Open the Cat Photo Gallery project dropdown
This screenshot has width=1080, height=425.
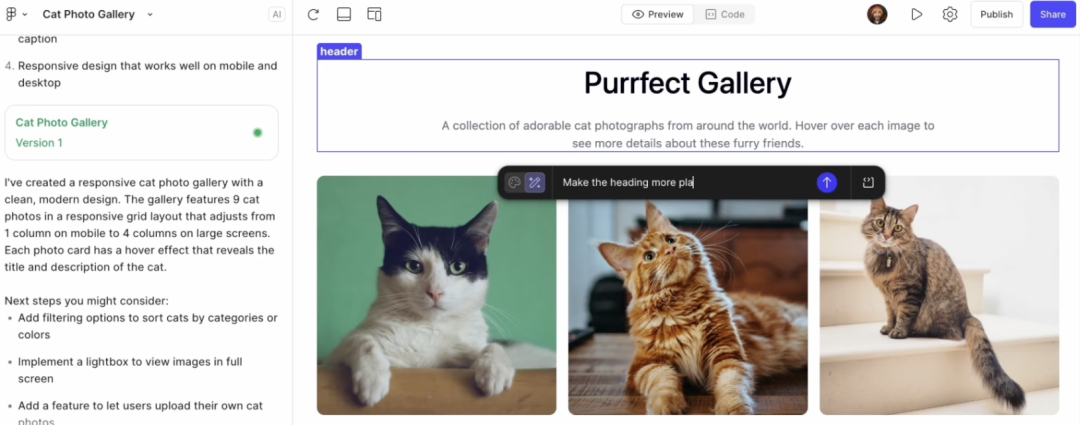pyautogui.click(x=98, y=15)
